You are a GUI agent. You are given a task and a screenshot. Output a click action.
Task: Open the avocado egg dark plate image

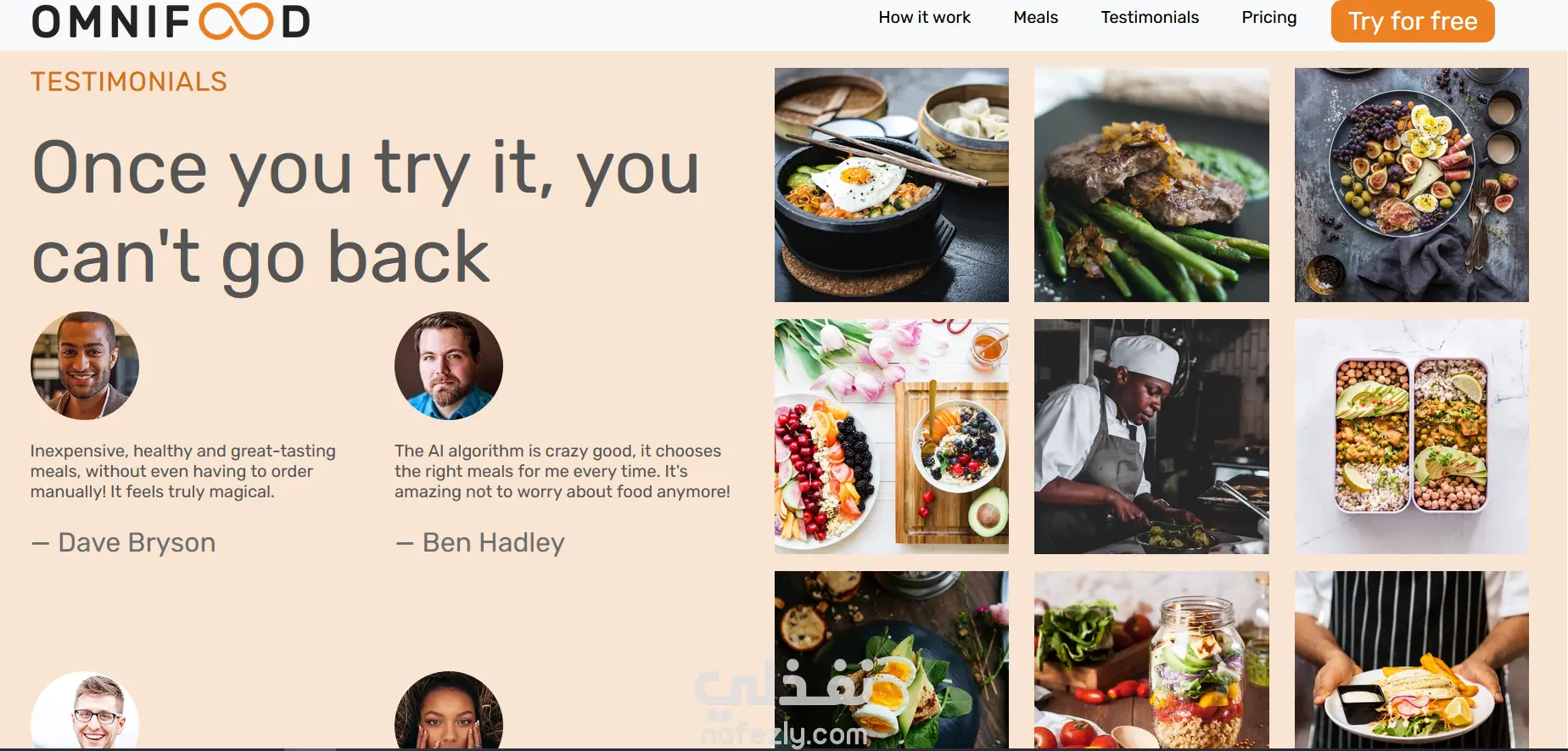892,660
